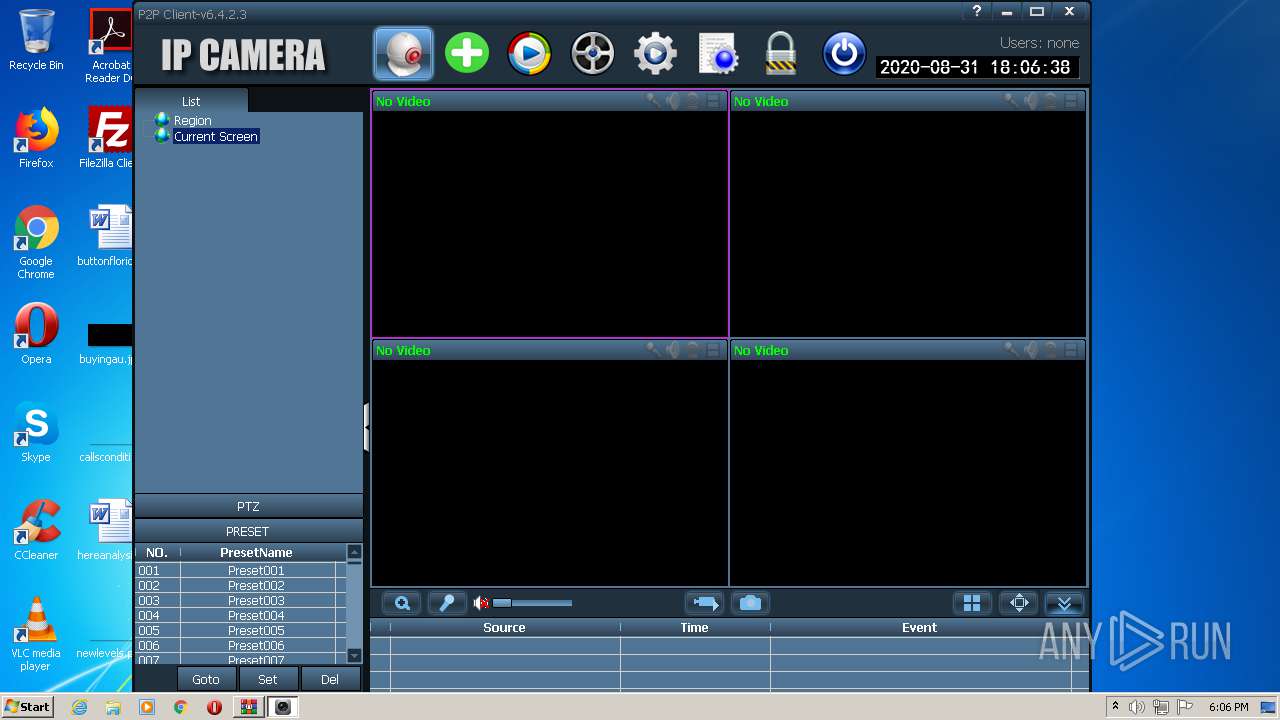
Task: Select the Preset003 row
Action: (x=241, y=601)
